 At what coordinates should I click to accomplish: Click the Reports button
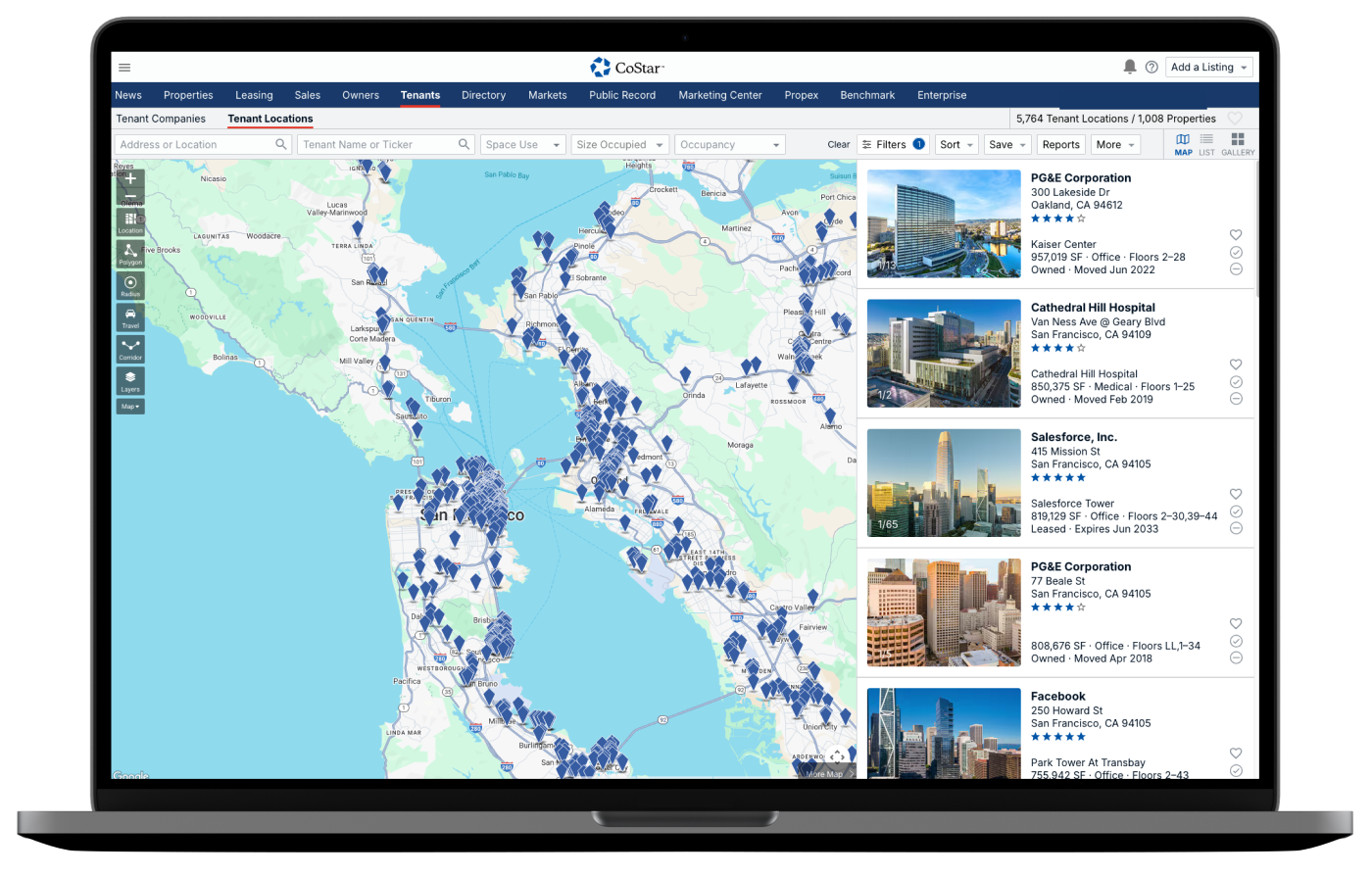(1060, 145)
